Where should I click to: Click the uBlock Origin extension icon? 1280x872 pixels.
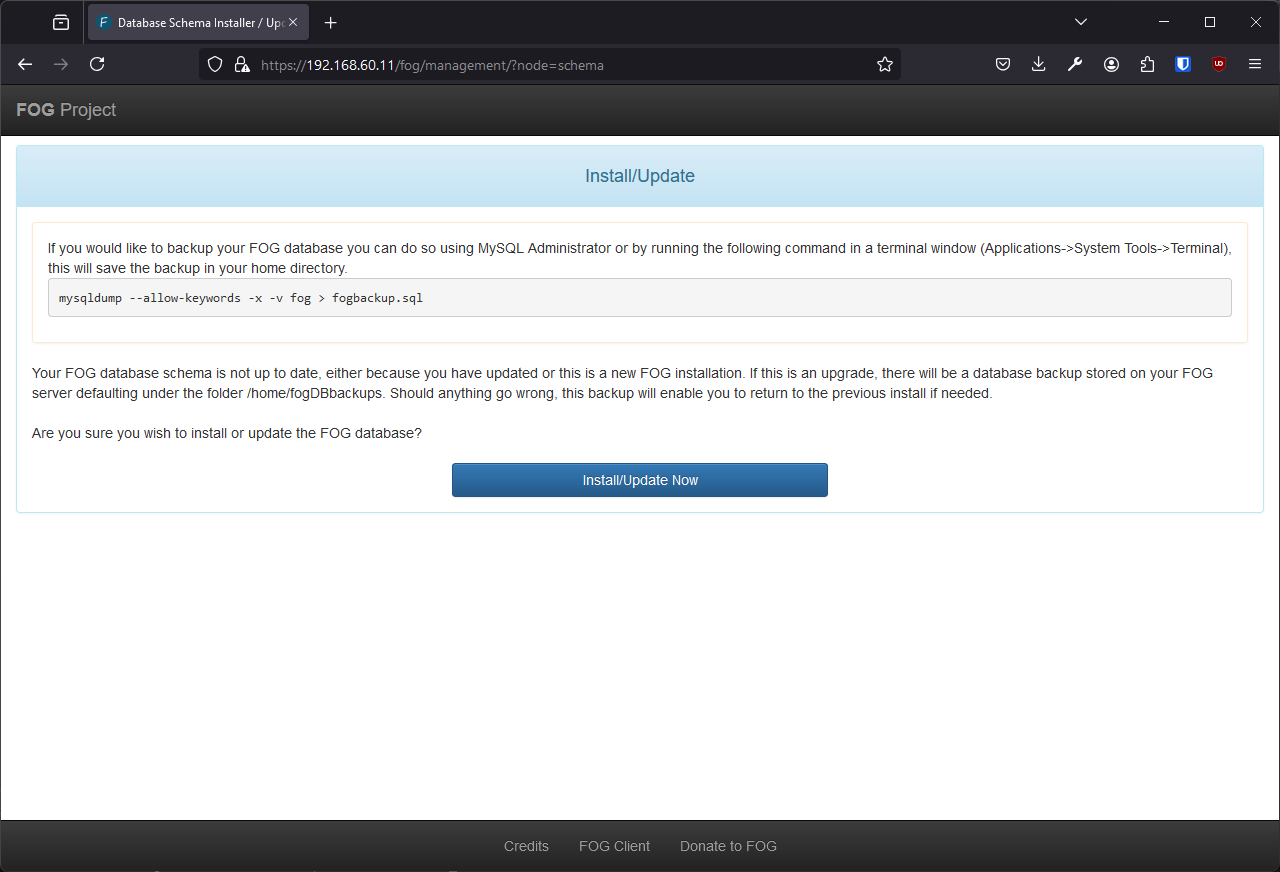click(1219, 64)
